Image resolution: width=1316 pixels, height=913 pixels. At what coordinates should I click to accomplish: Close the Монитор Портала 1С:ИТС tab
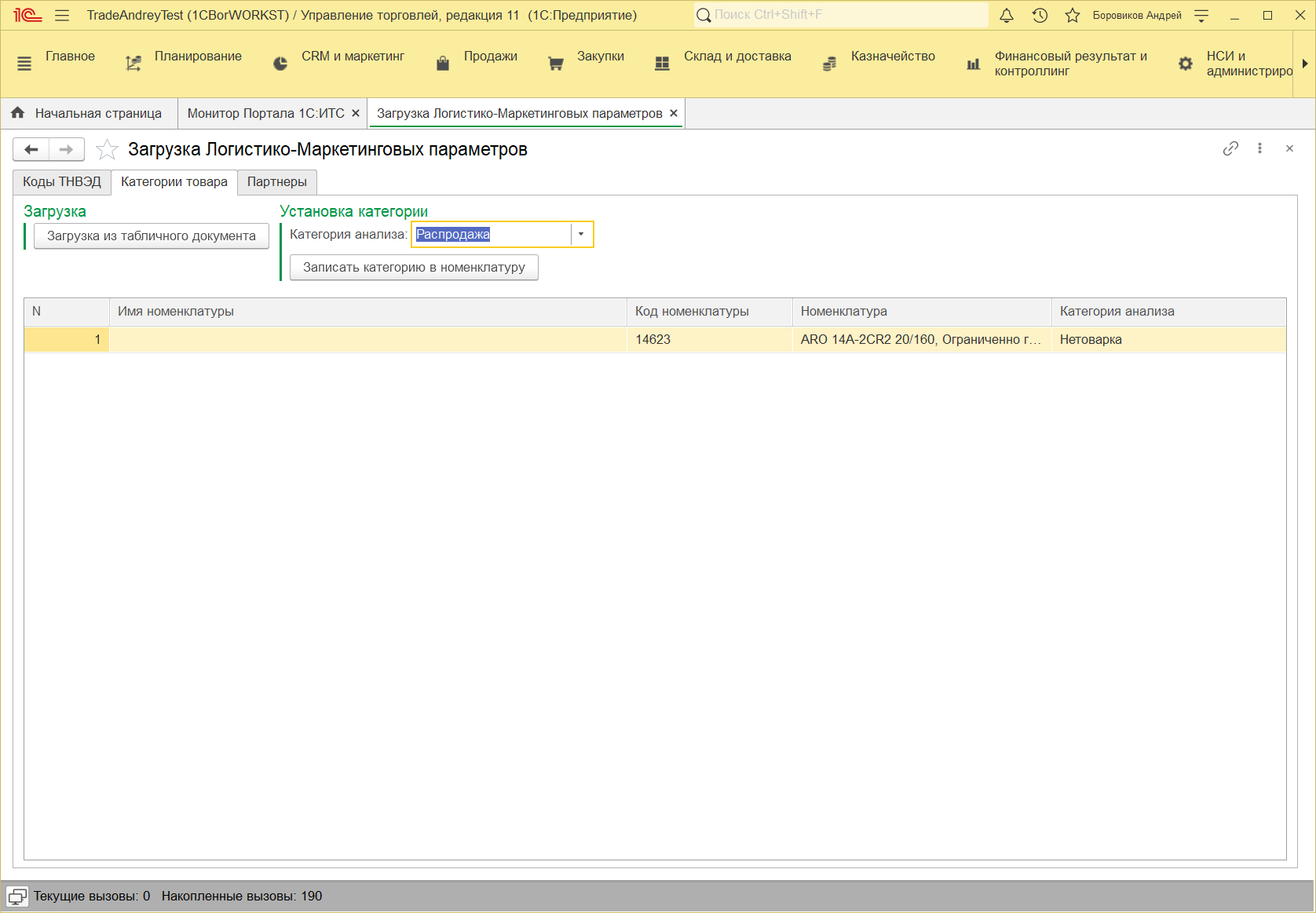click(356, 114)
